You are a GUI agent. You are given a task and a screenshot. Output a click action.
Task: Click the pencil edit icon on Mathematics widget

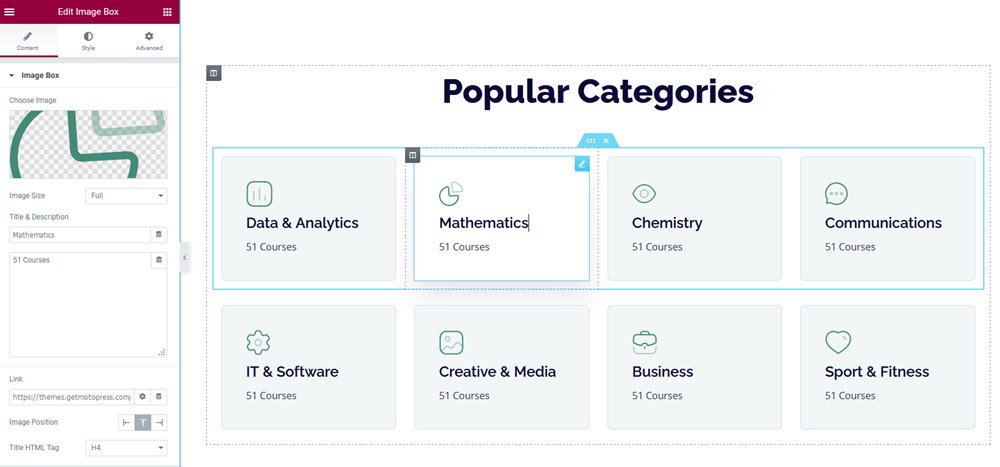(582, 164)
